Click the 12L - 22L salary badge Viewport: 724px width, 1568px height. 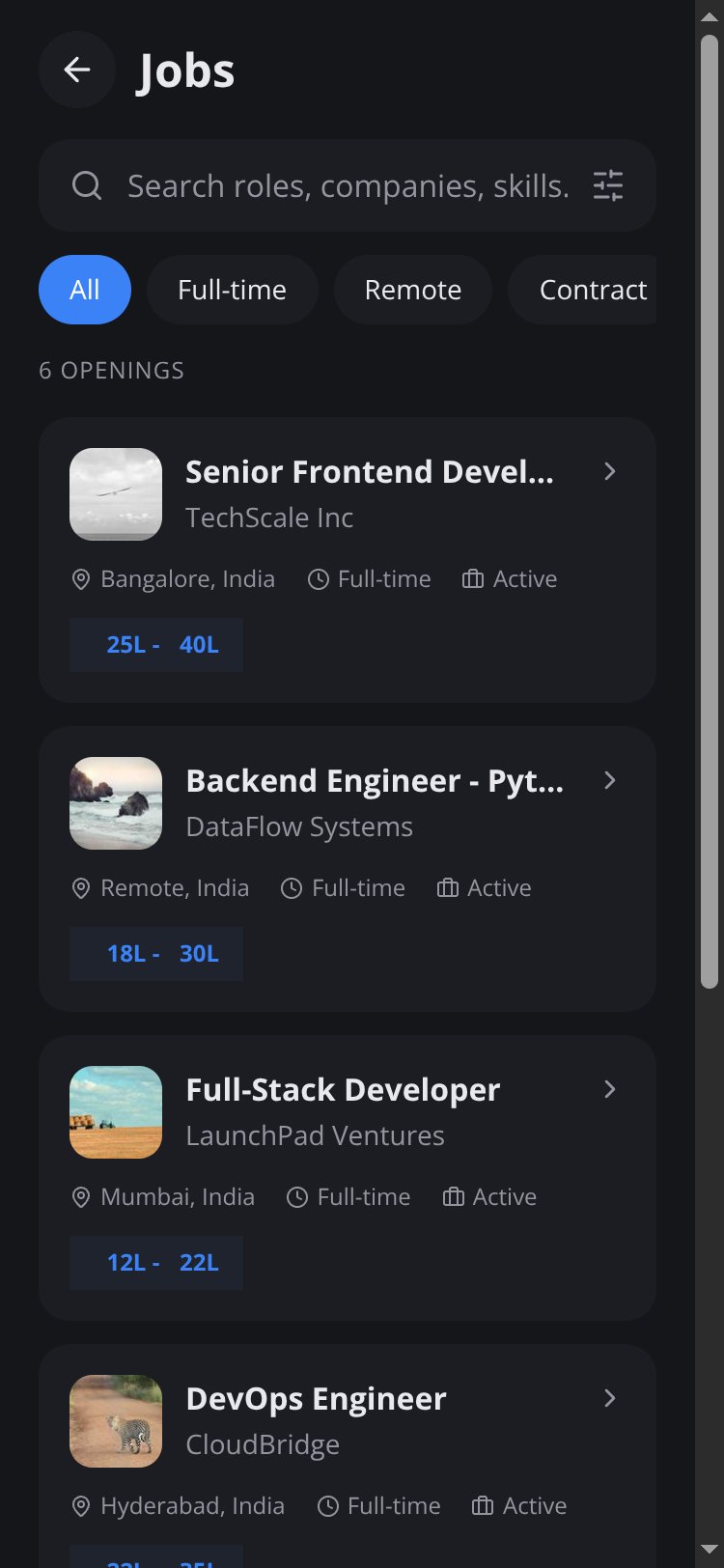(x=156, y=1263)
